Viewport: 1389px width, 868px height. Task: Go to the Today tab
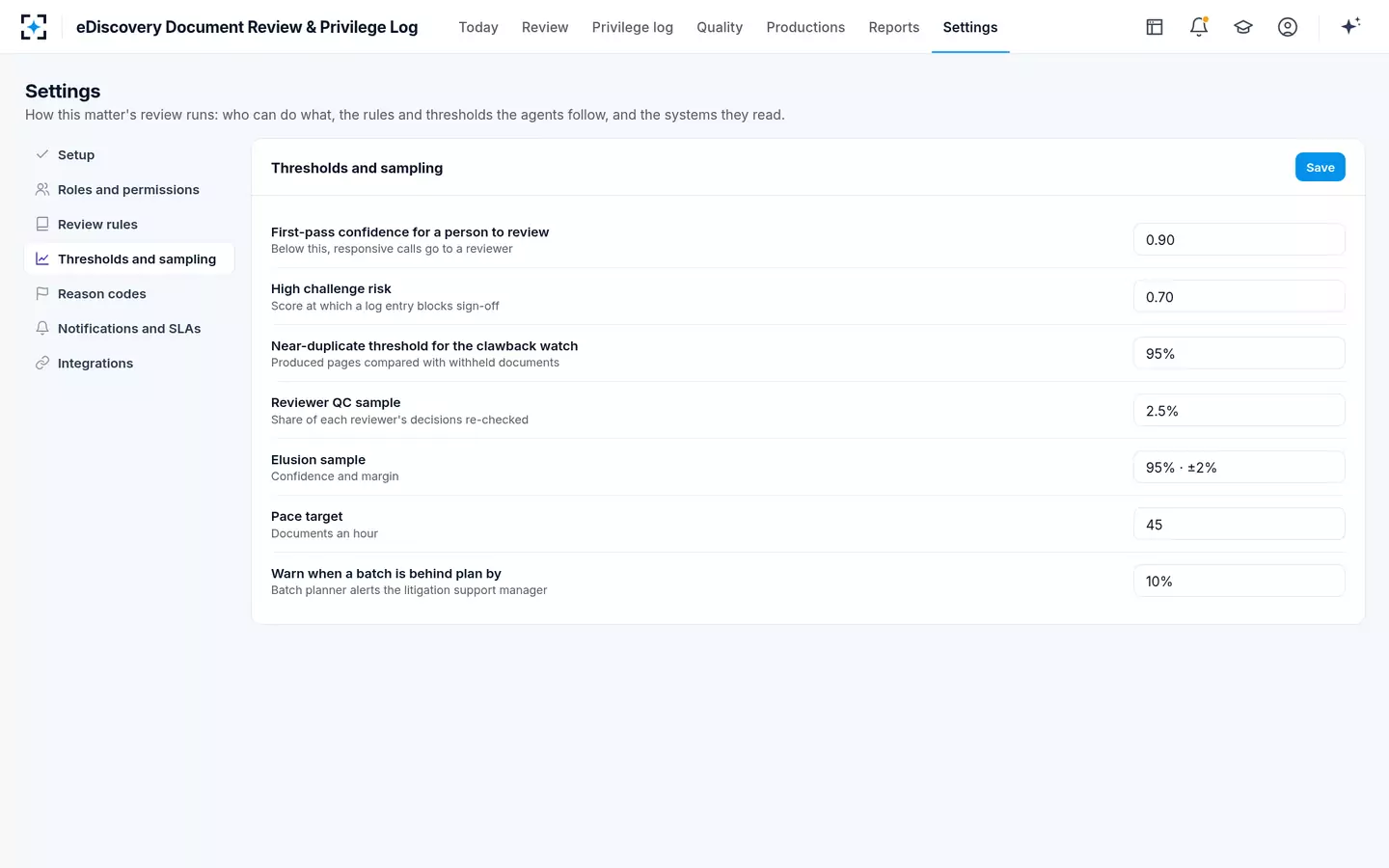[x=478, y=27]
